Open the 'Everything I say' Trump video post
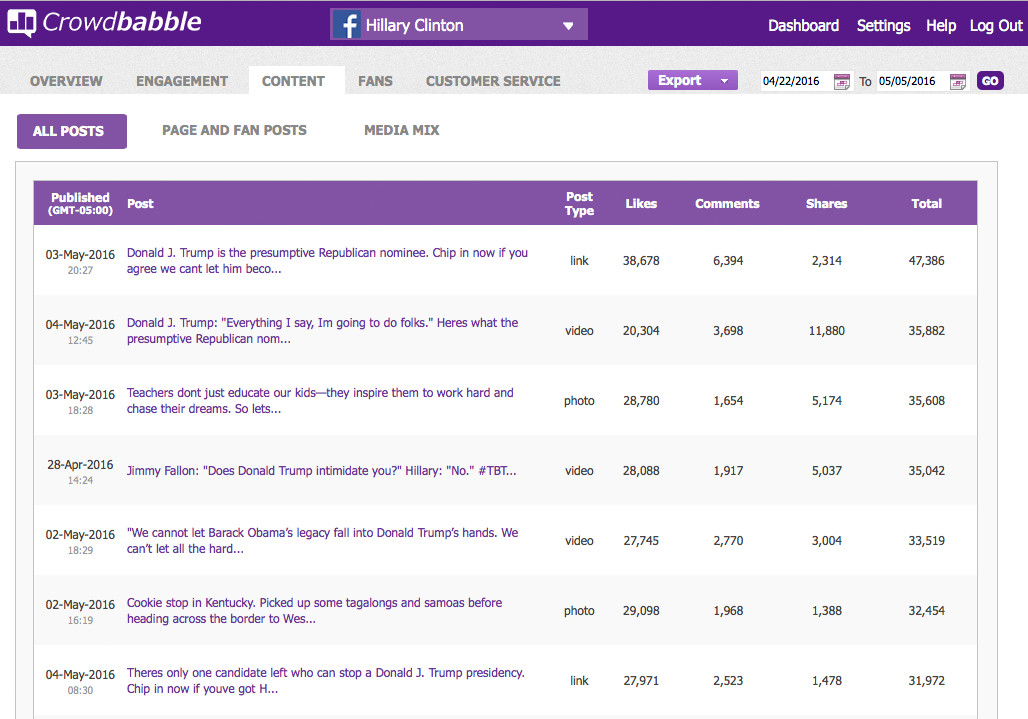This screenshot has height=719, width=1028. coord(322,331)
